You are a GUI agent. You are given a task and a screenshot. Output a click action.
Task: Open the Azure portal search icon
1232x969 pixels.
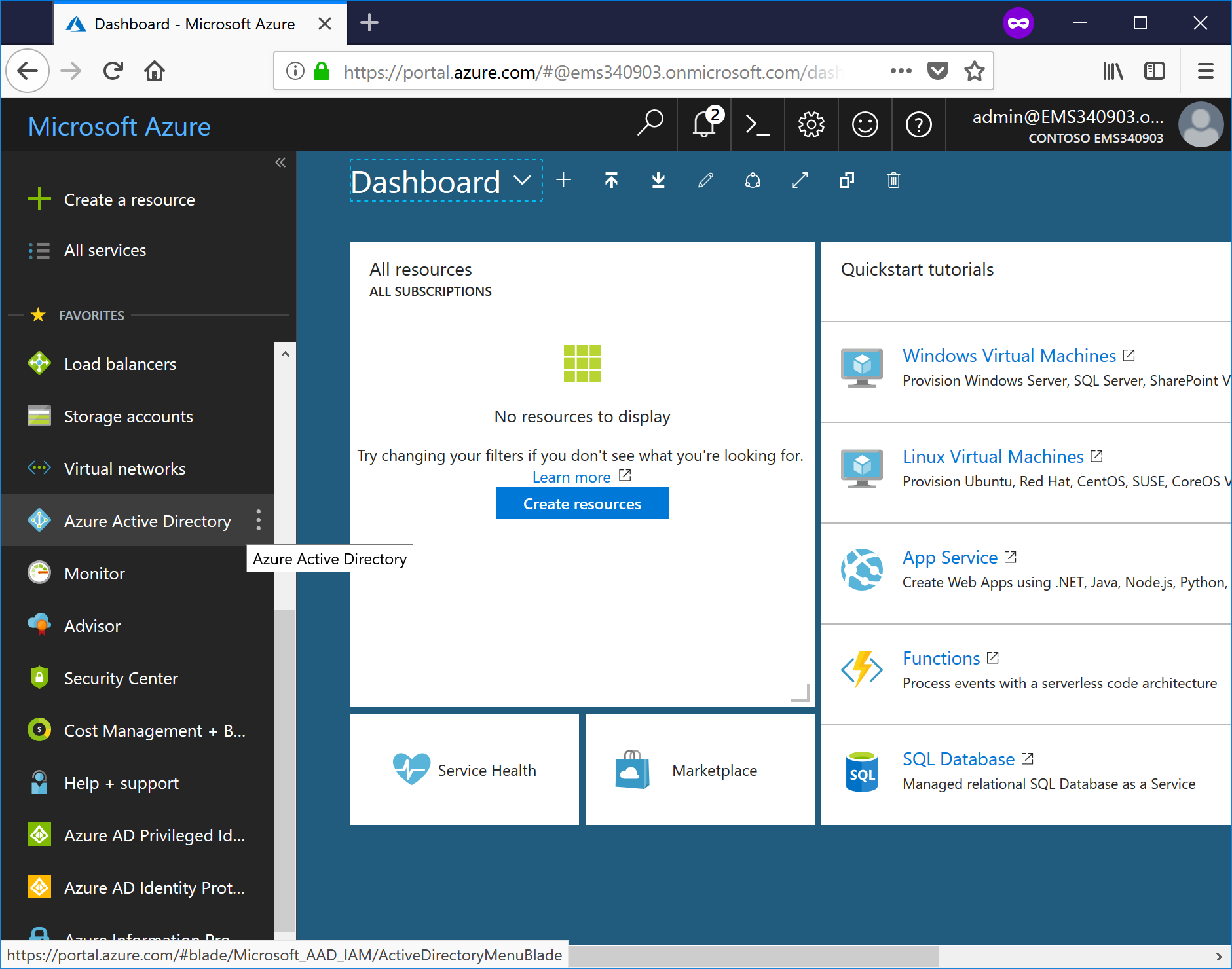click(650, 124)
